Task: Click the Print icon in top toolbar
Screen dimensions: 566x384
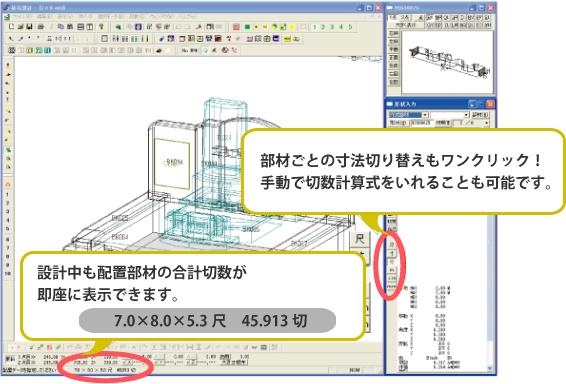Action: pyautogui.click(x=41, y=27)
